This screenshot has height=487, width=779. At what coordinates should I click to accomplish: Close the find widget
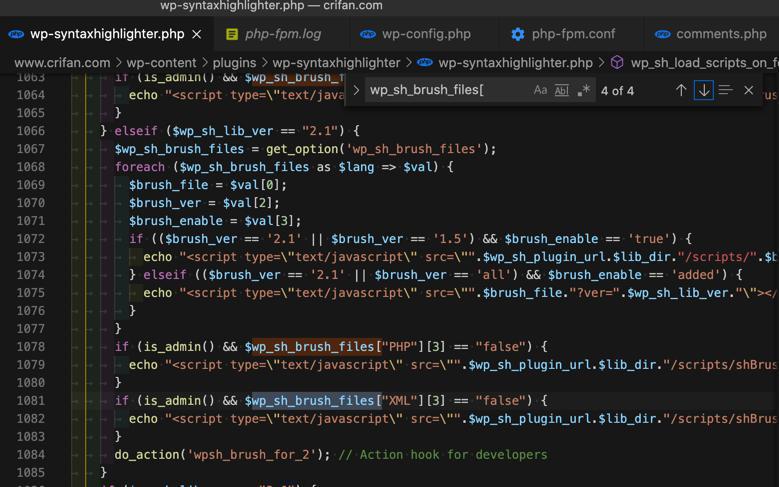click(749, 90)
